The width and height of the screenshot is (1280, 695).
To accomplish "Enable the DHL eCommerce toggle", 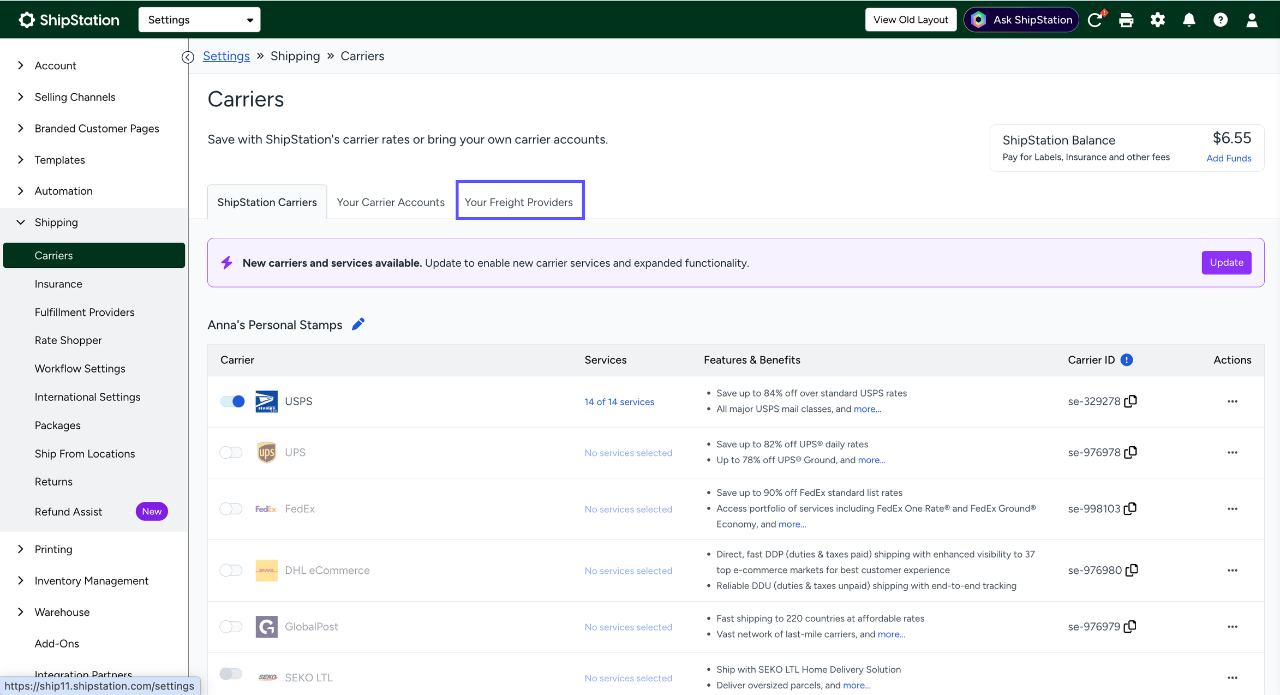I will pos(231,570).
